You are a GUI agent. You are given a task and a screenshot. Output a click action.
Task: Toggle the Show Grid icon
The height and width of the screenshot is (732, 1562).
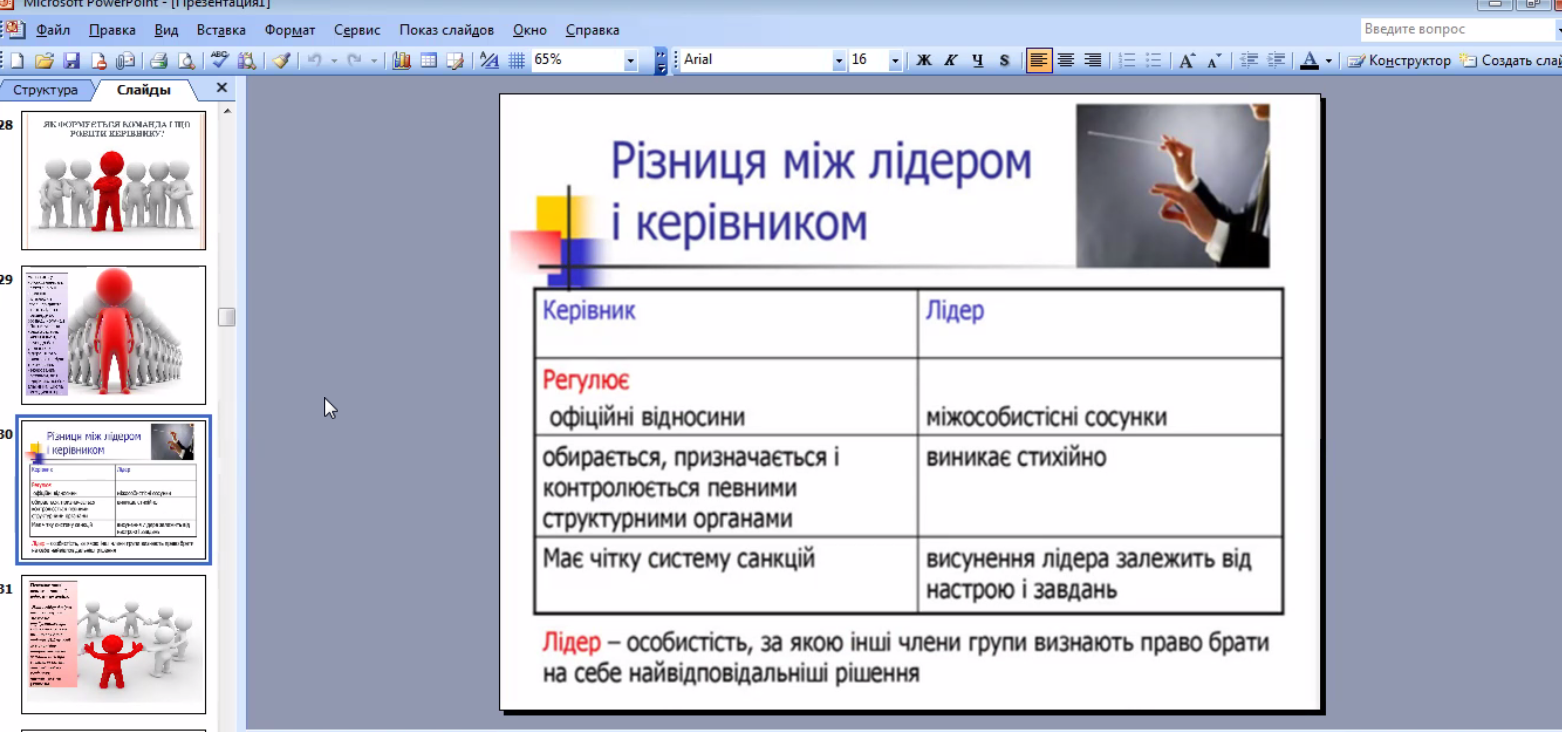pyautogui.click(x=516, y=61)
